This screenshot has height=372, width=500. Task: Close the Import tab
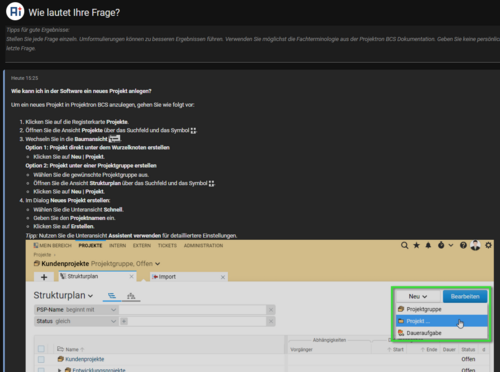tap(223, 277)
